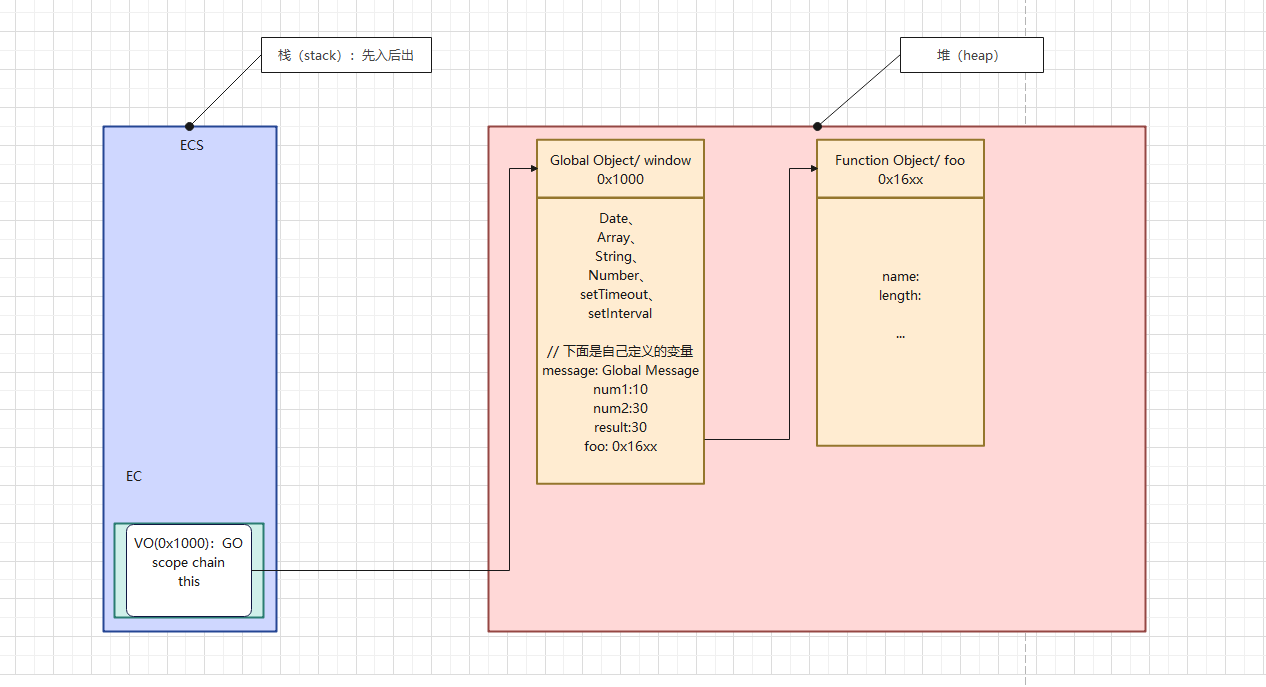This screenshot has height=687, width=1266.
Task: Click the message: Global Message line
Action: [620, 370]
